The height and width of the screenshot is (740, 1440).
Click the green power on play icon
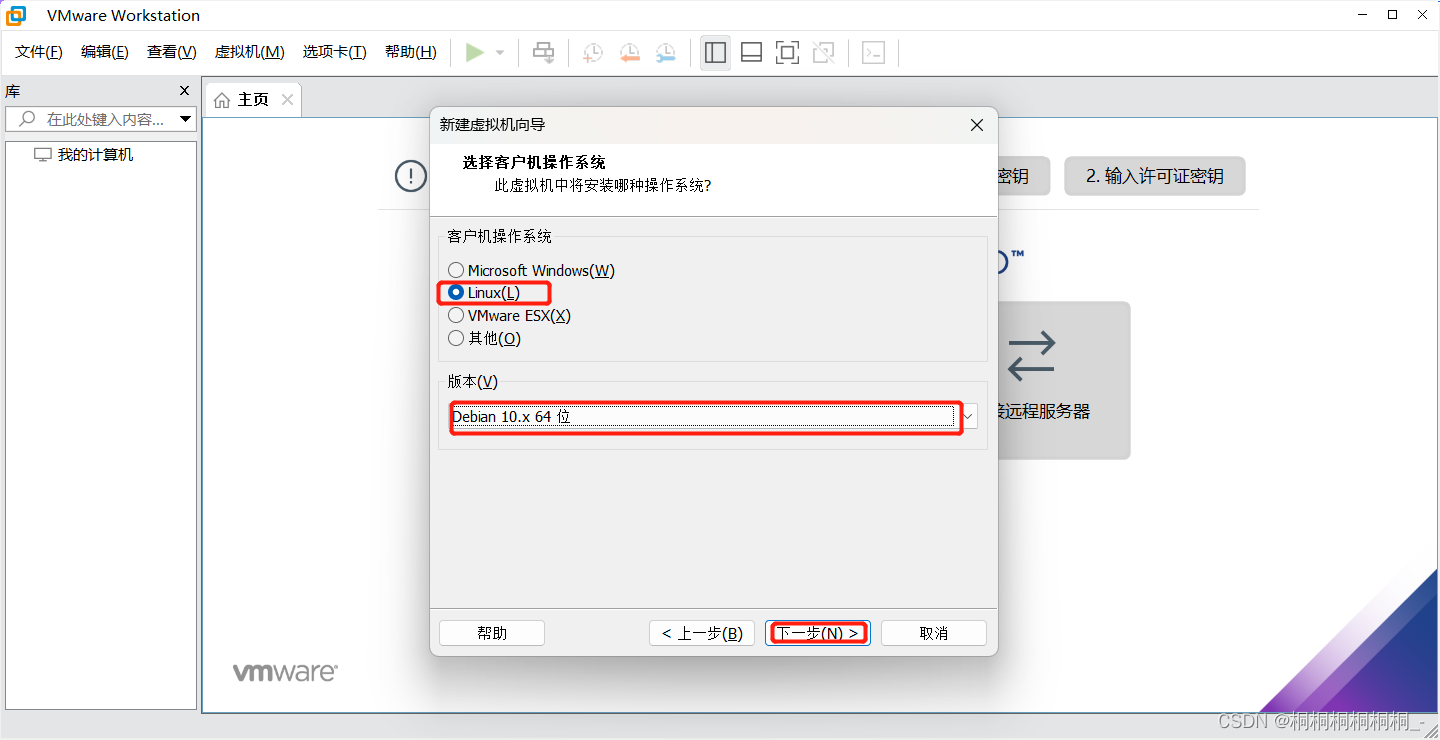pyautogui.click(x=475, y=52)
